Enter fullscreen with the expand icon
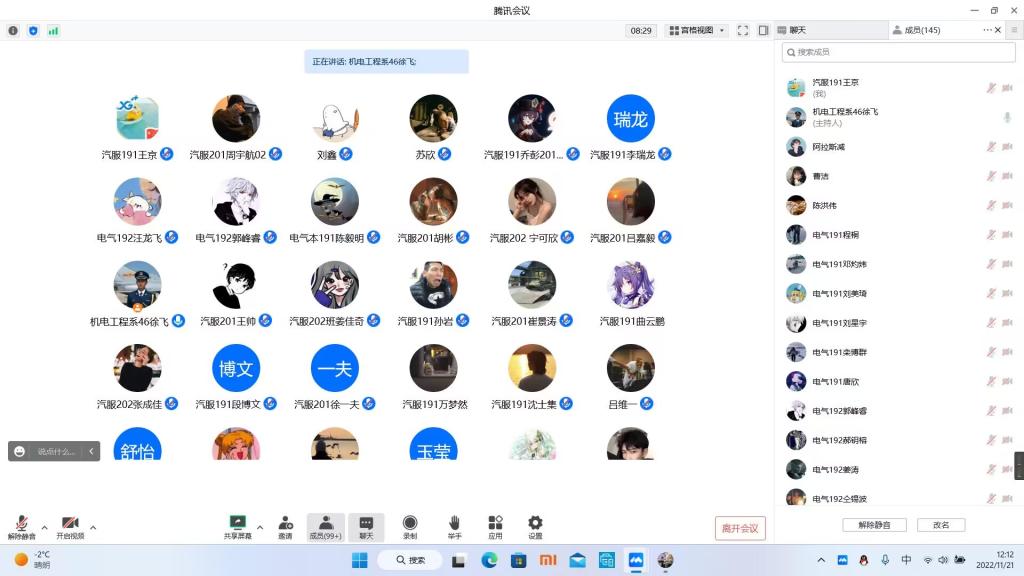The image size is (1024, 576). point(743,31)
